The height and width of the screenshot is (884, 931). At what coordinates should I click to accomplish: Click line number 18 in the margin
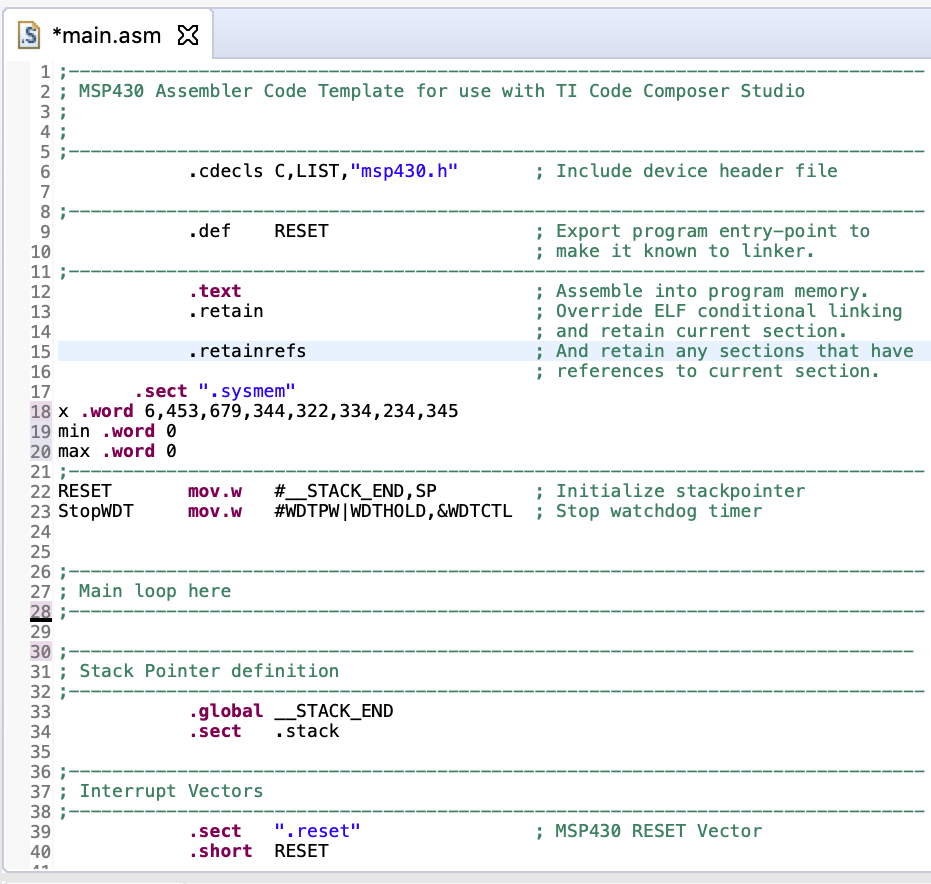[39, 411]
